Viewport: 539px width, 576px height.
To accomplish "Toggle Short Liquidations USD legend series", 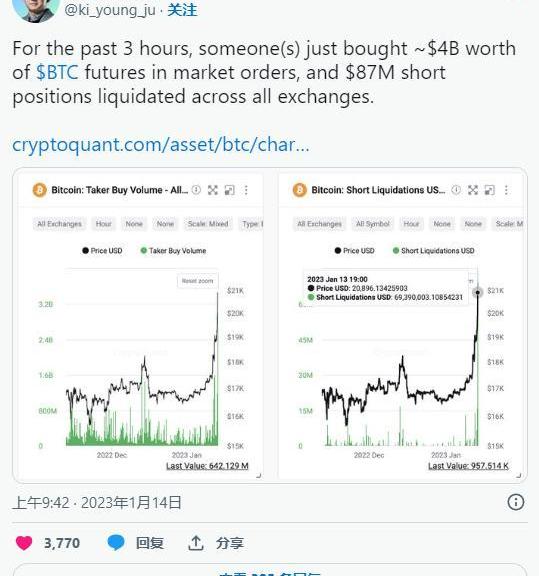I will point(434,251).
